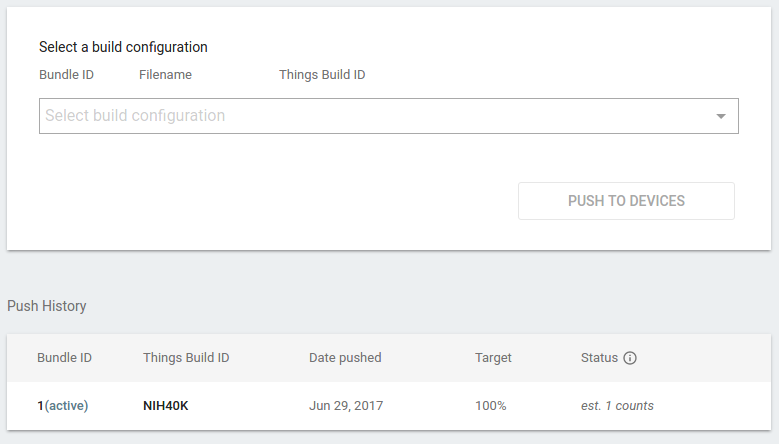Viewport: 779px width, 444px height.
Task: Click the Date pushed column header
Action: tap(345, 358)
